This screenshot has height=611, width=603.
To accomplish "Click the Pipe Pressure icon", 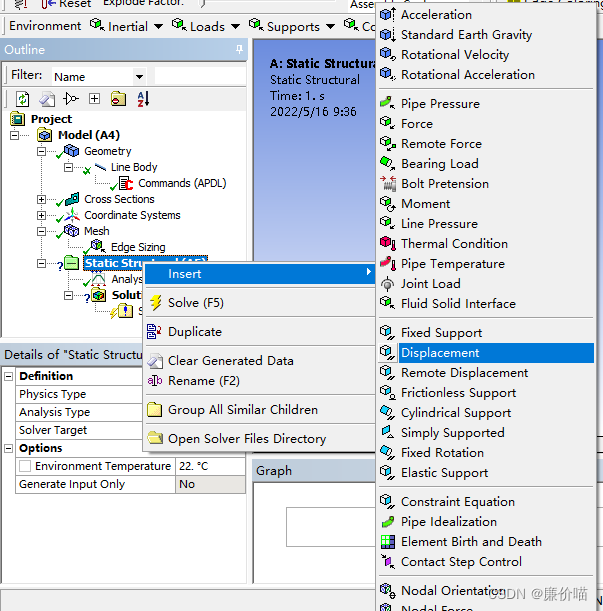I will 387,104.
